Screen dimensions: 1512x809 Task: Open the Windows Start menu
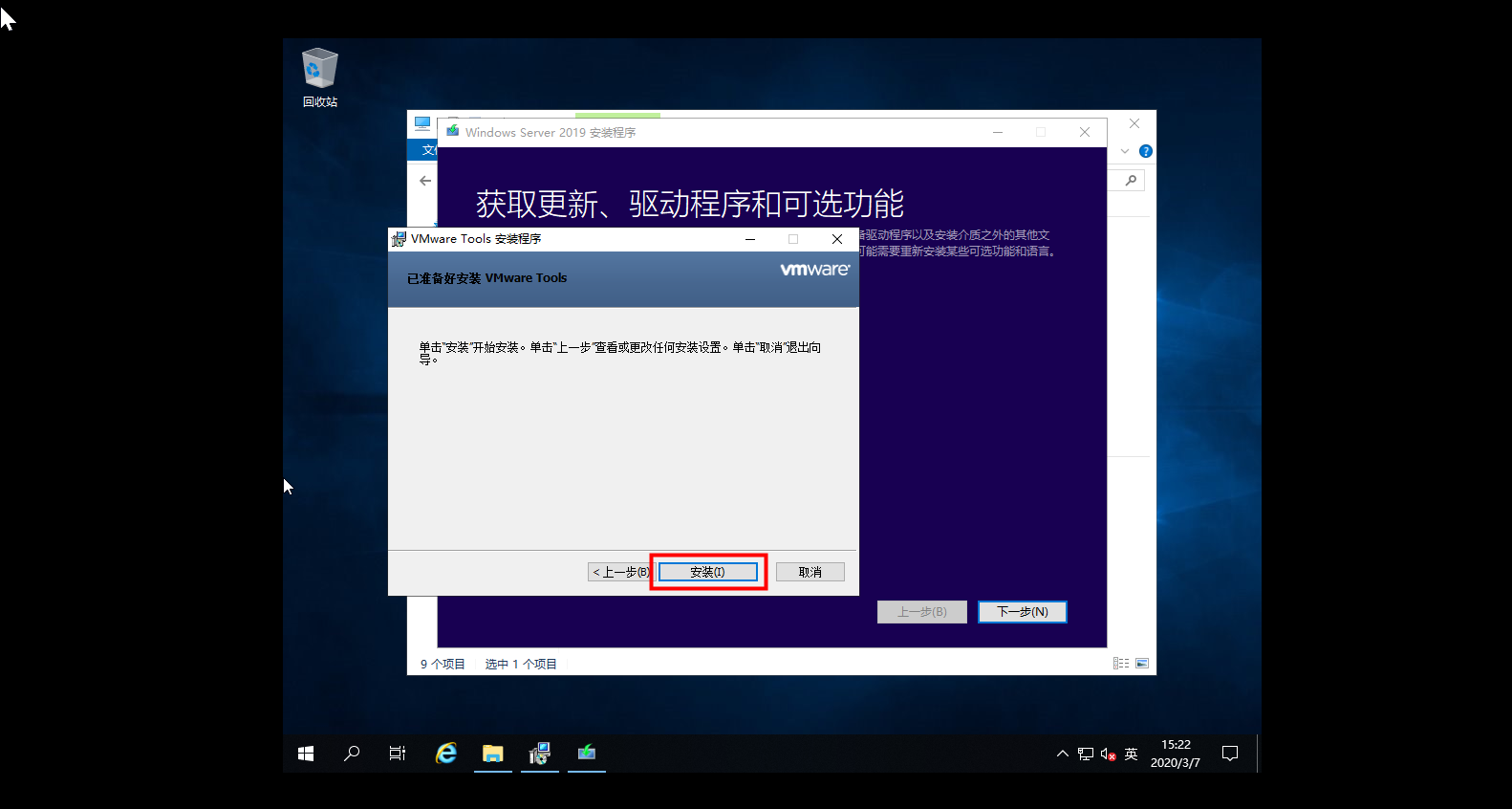coord(306,754)
